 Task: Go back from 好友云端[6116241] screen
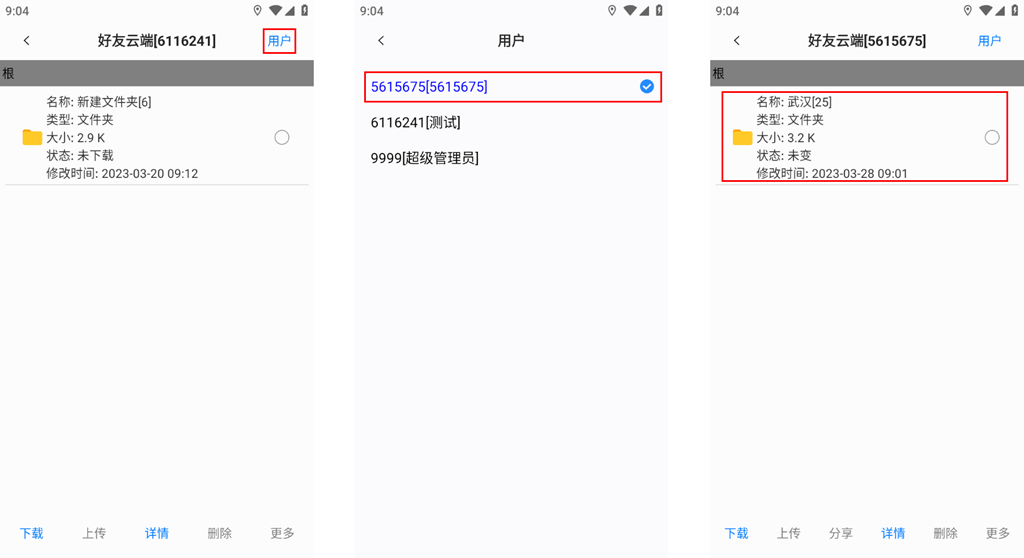point(27,41)
